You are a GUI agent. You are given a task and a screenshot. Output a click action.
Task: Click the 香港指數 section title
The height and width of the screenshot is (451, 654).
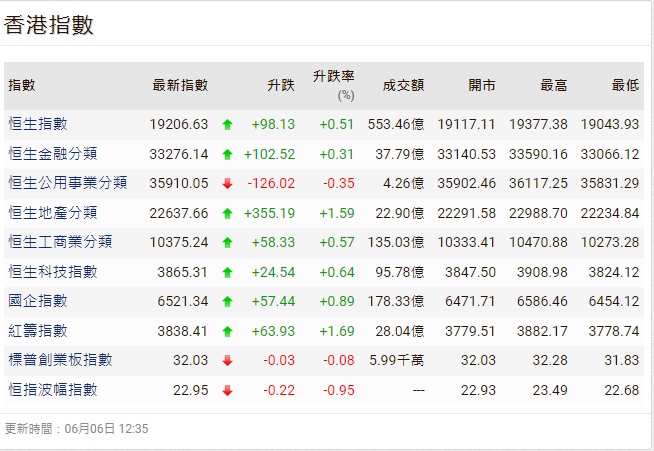point(48,25)
